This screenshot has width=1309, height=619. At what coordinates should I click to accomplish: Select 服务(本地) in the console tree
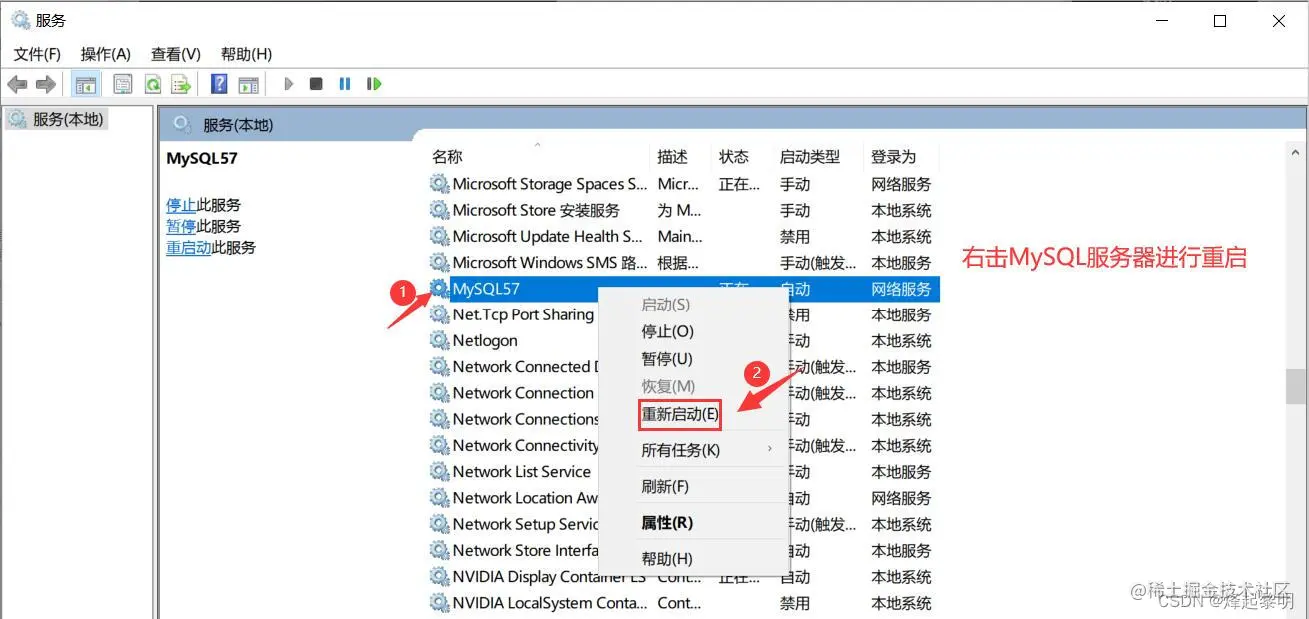click(x=68, y=119)
